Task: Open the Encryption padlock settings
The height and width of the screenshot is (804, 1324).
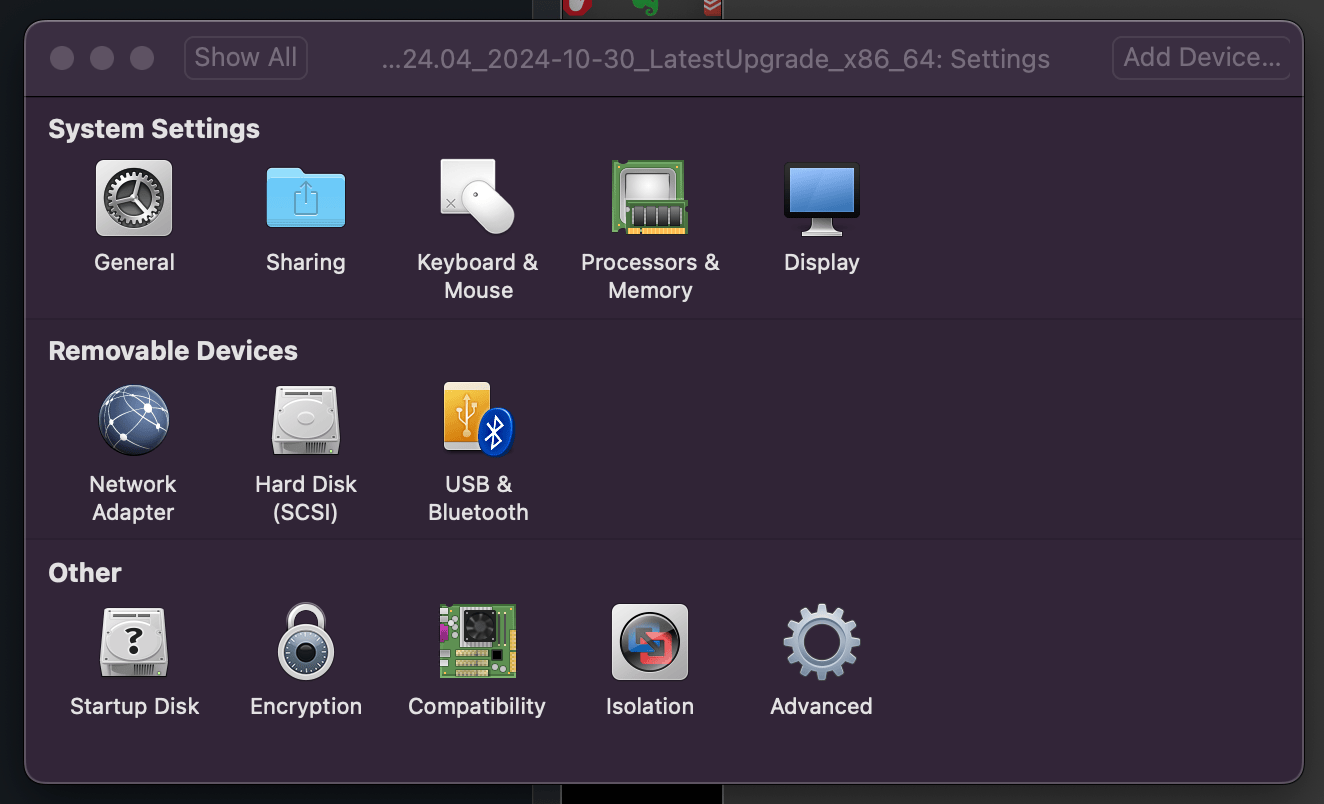Action: 305,642
